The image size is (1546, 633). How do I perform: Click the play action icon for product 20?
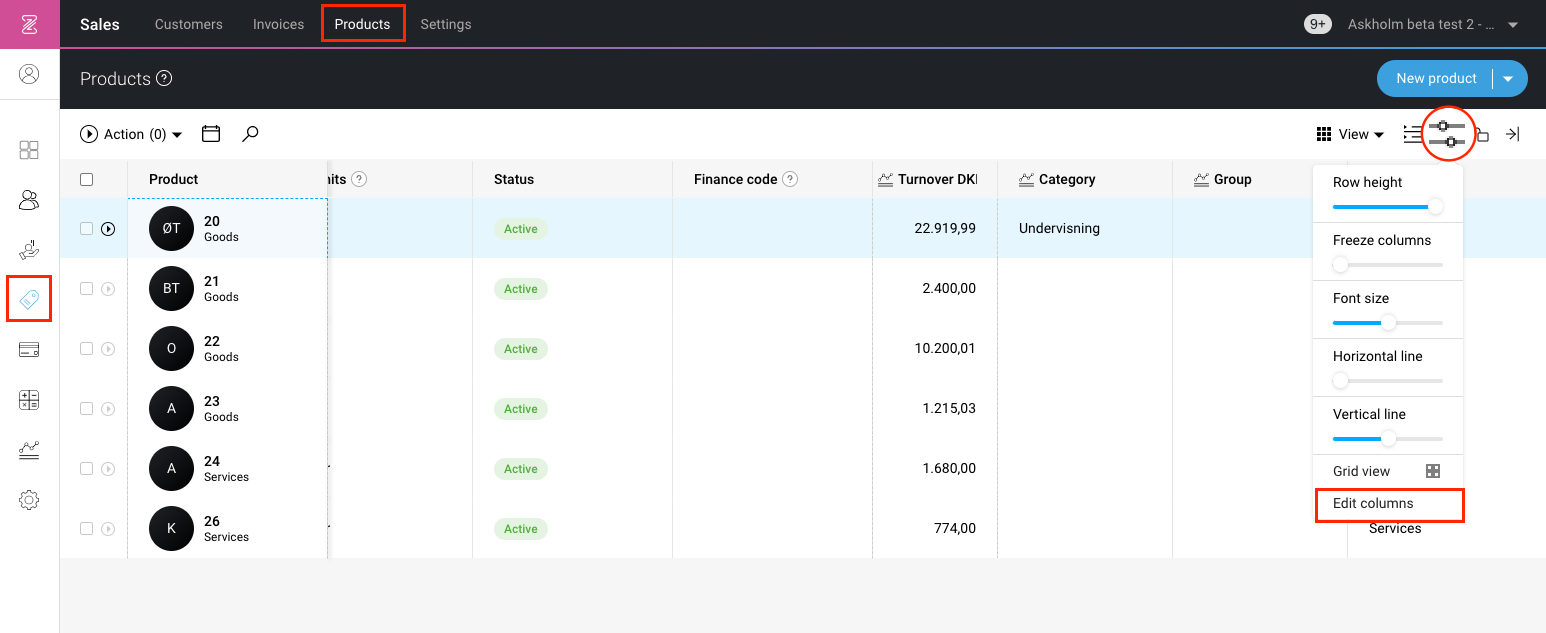108,229
